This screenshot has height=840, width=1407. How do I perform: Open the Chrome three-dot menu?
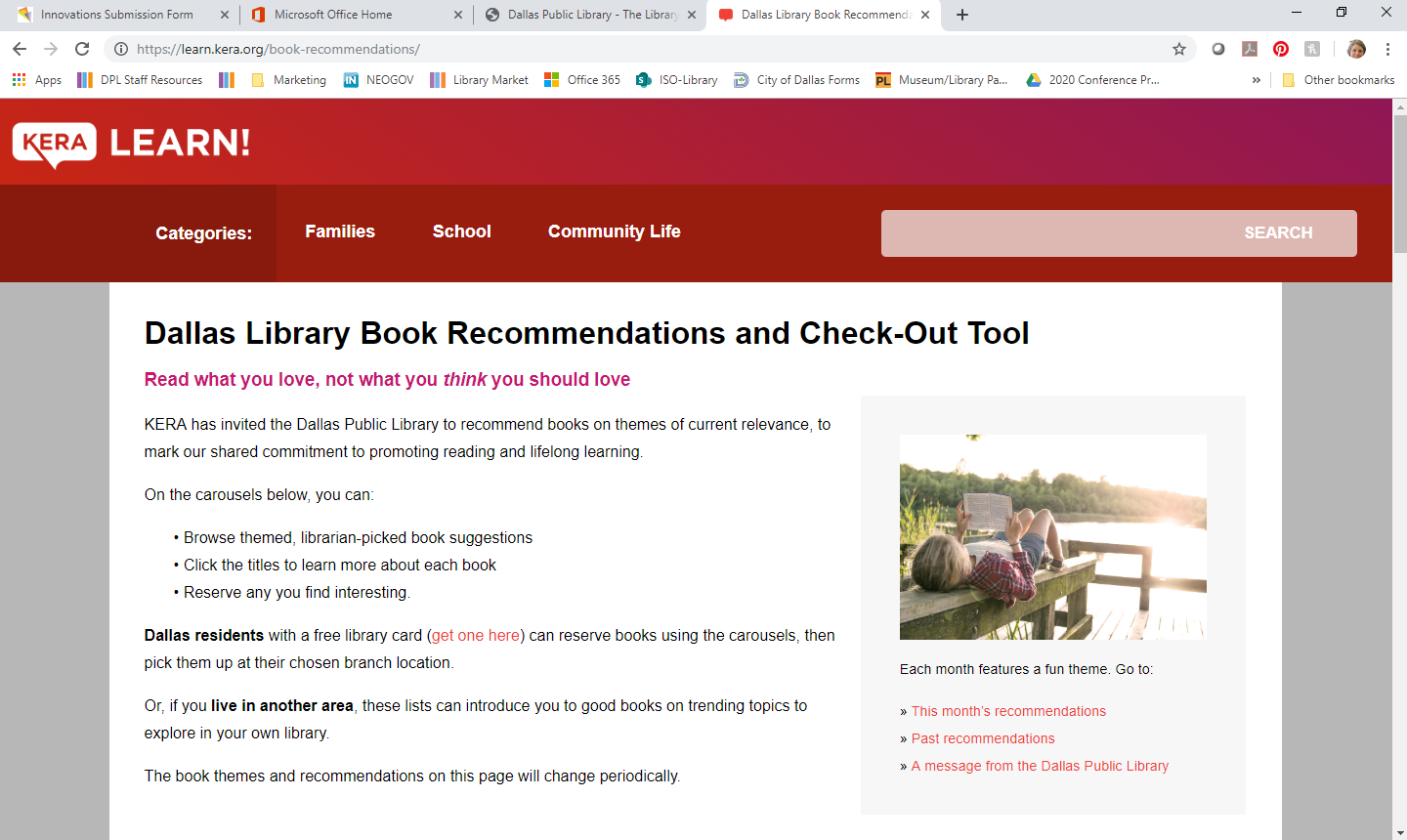click(1387, 49)
